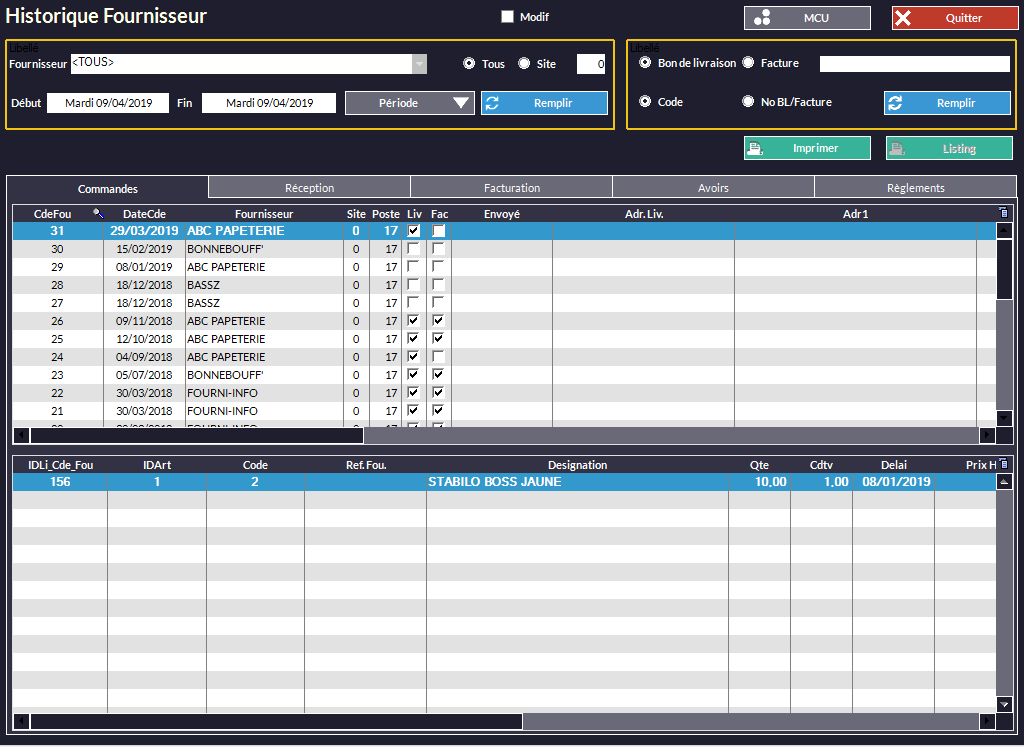
Task: Open the Commandes table options icon
Action: pyautogui.click(x=1004, y=212)
